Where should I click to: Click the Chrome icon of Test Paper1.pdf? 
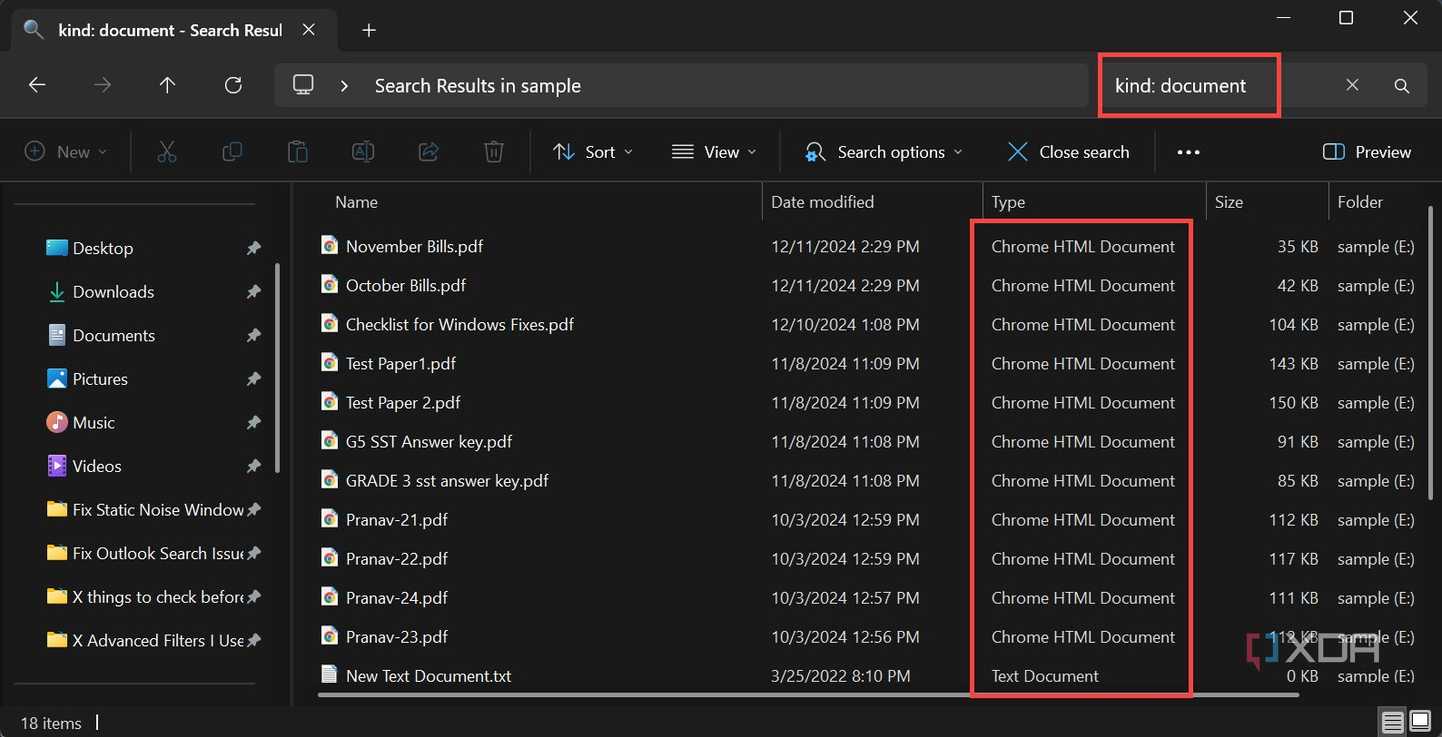pos(329,363)
